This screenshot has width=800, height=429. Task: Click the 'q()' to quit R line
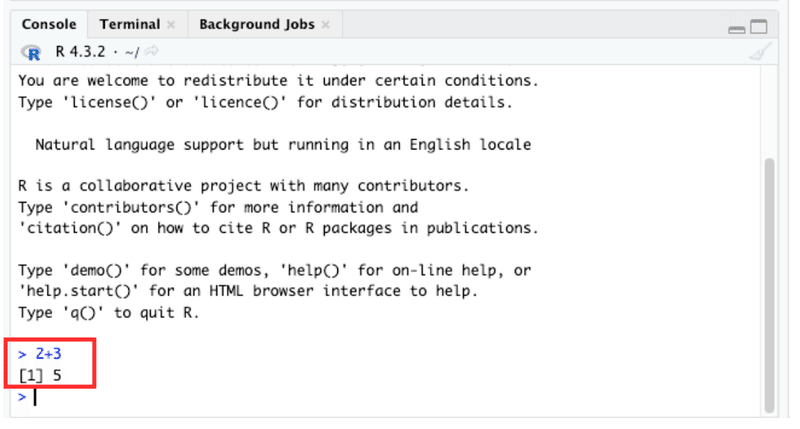(109, 312)
